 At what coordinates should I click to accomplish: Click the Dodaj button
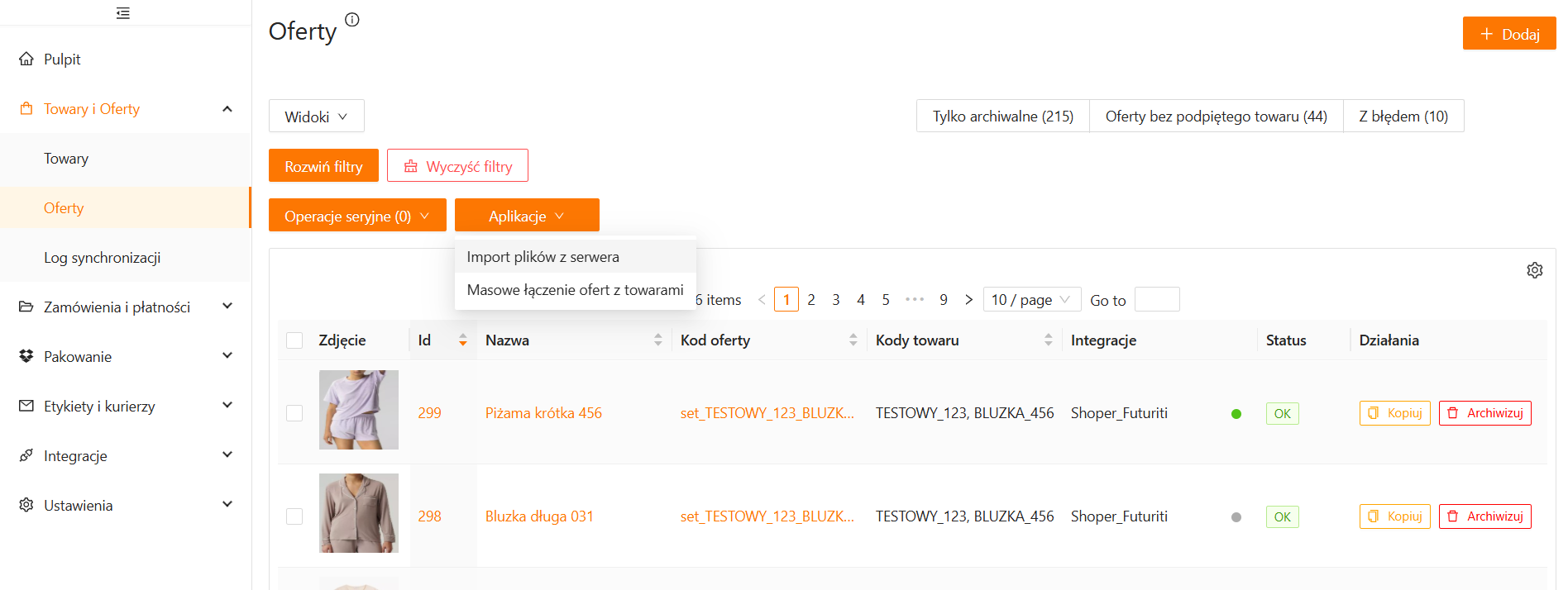(x=1508, y=34)
